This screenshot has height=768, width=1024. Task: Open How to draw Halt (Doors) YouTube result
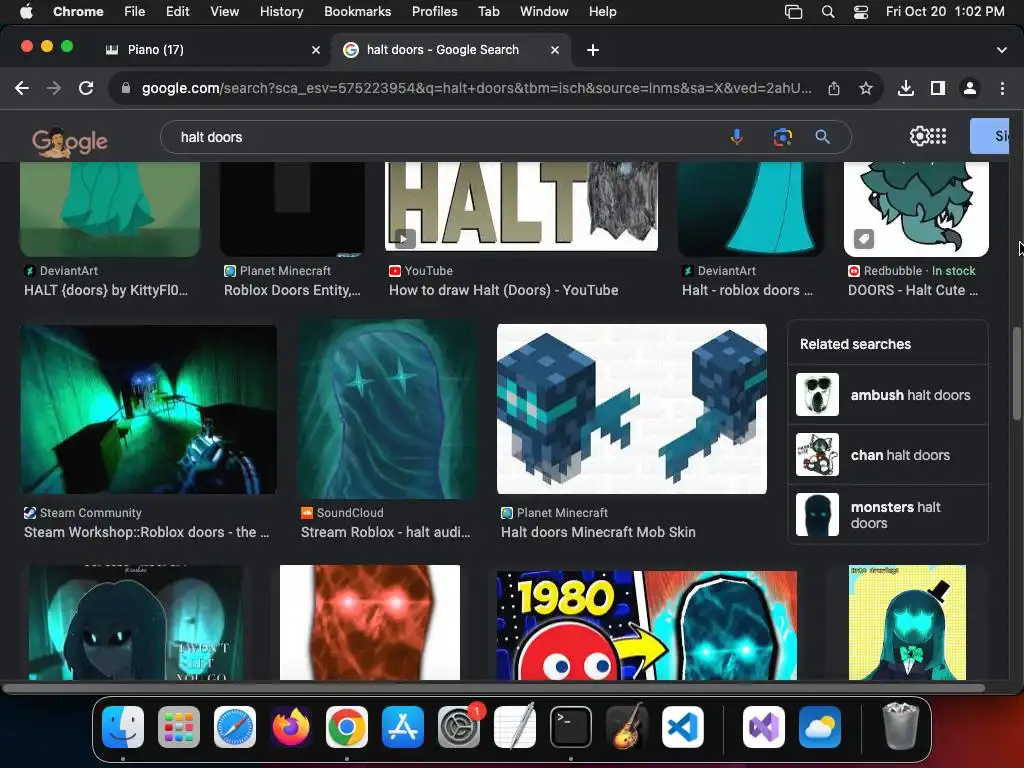point(504,290)
